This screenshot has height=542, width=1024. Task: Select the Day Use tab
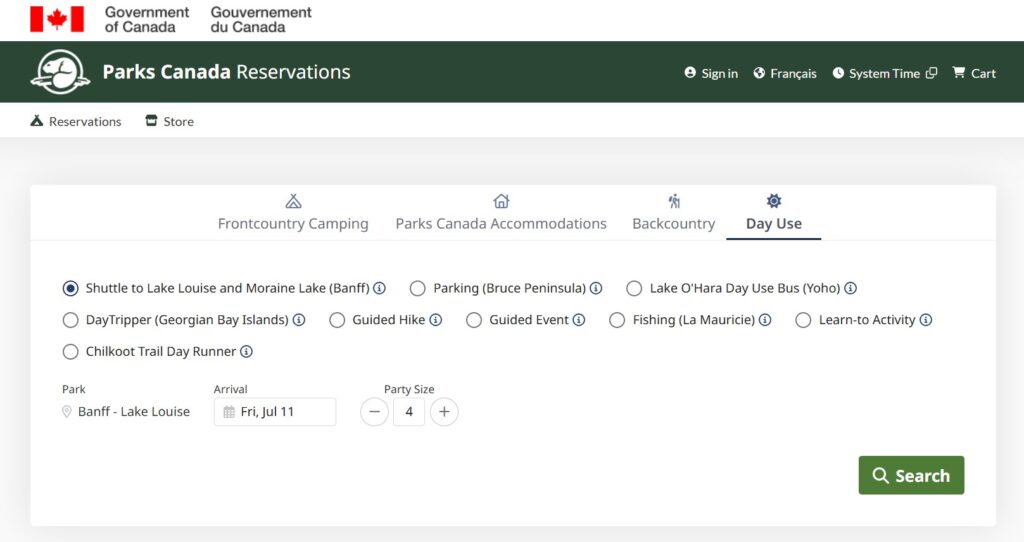tap(774, 213)
